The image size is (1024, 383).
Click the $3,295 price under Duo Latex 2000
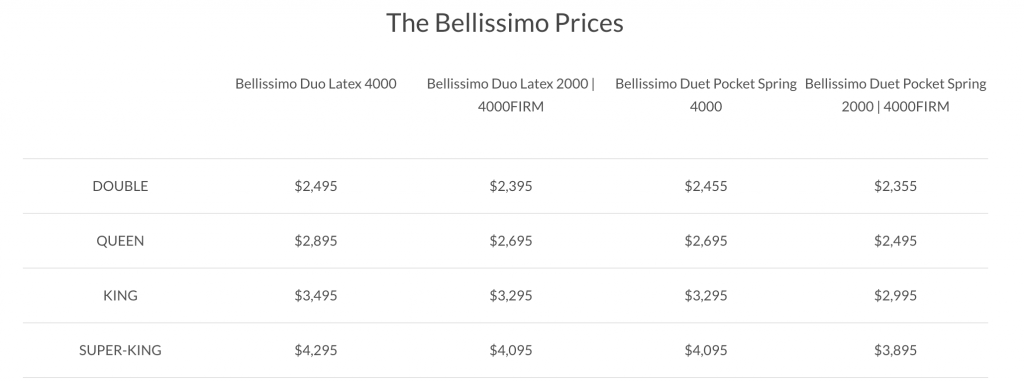coord(511,296)
